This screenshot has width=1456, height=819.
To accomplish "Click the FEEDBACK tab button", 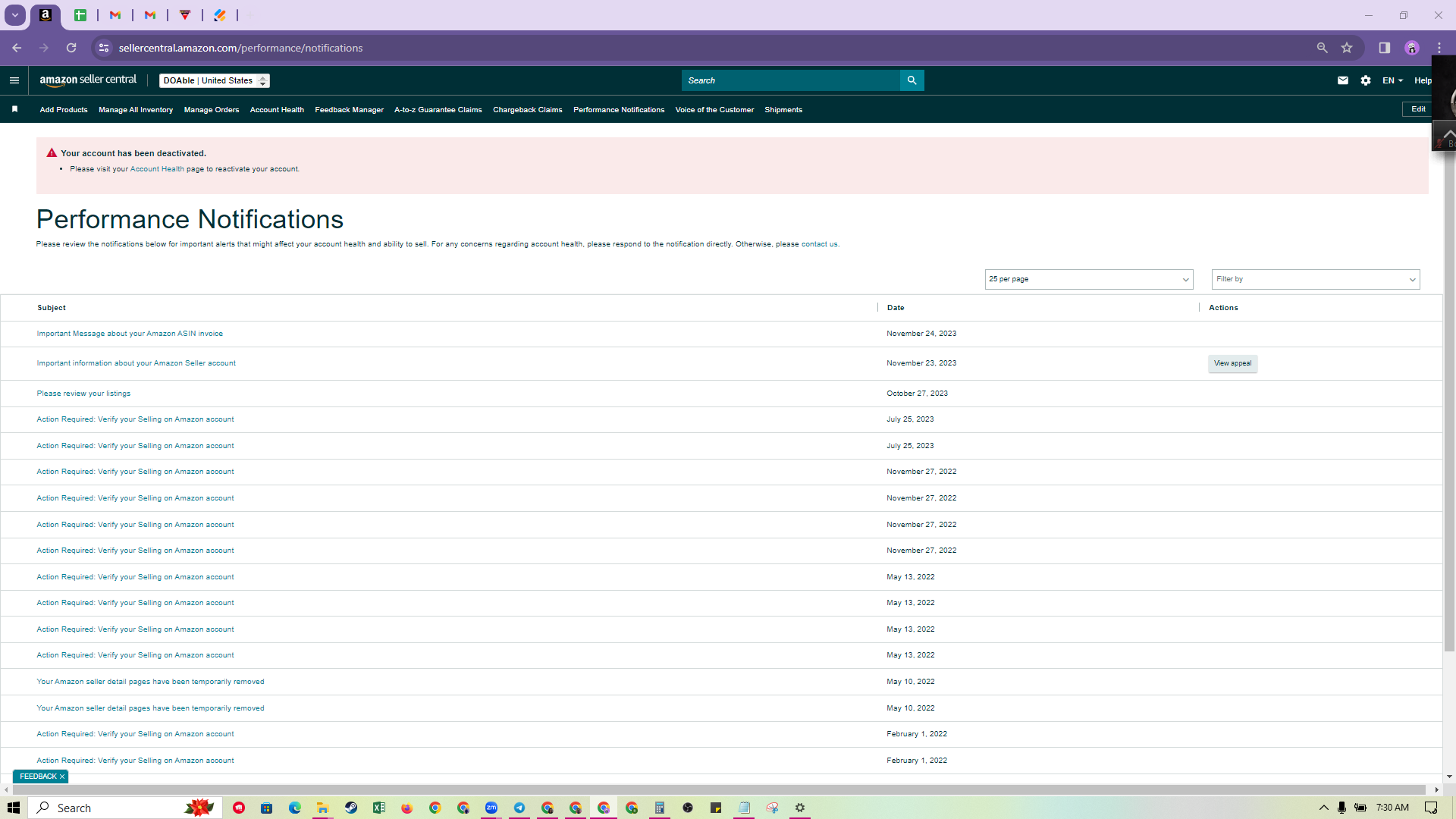I will (x=38, y=777).
